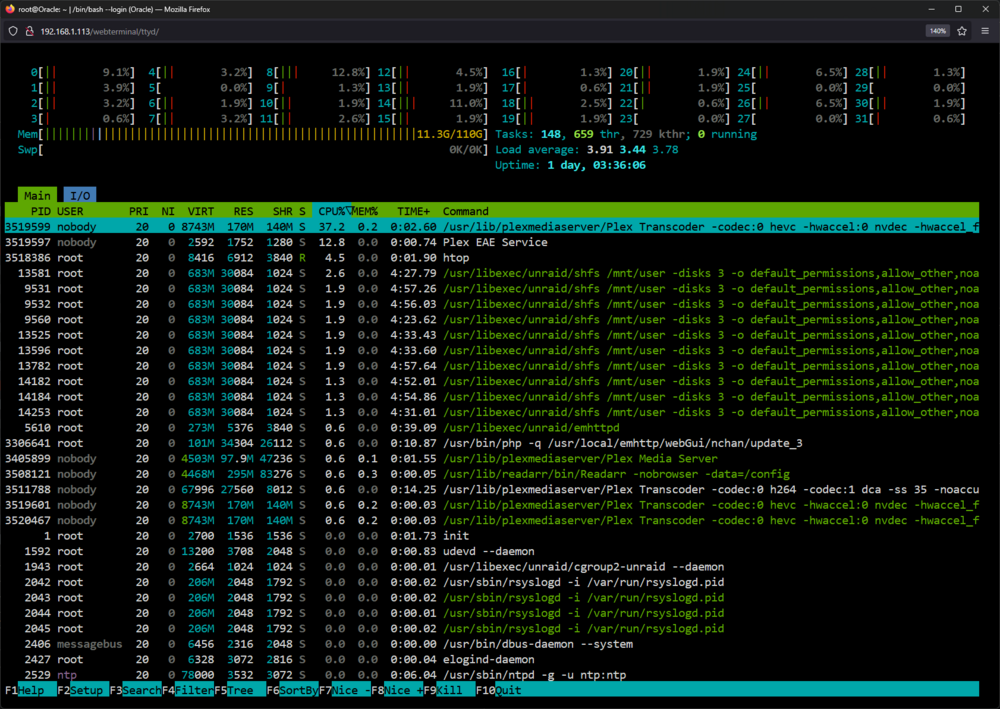This screenshot has height=709, width=1000.
Task: Reset the 140% zoom level badge
Action: [938, 31]
